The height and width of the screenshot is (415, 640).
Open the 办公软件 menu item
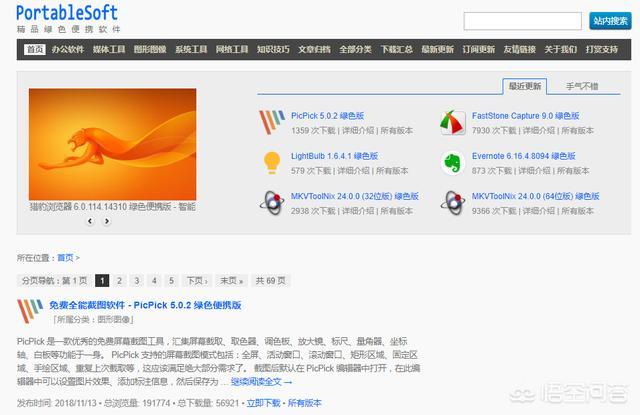point(68,49)
